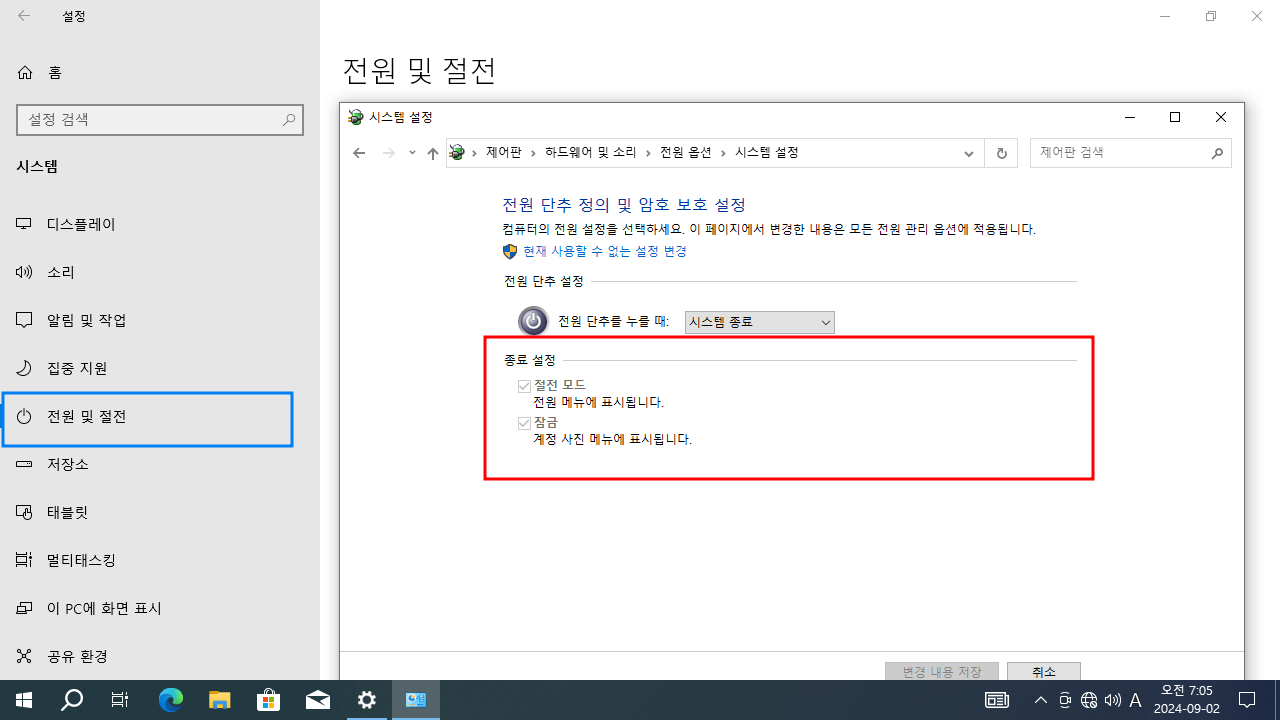Image resolution: width=1280 pixels, height=720 pixels.
Task: Open 디스플레이 settings
Action: [x=160, y=224]
